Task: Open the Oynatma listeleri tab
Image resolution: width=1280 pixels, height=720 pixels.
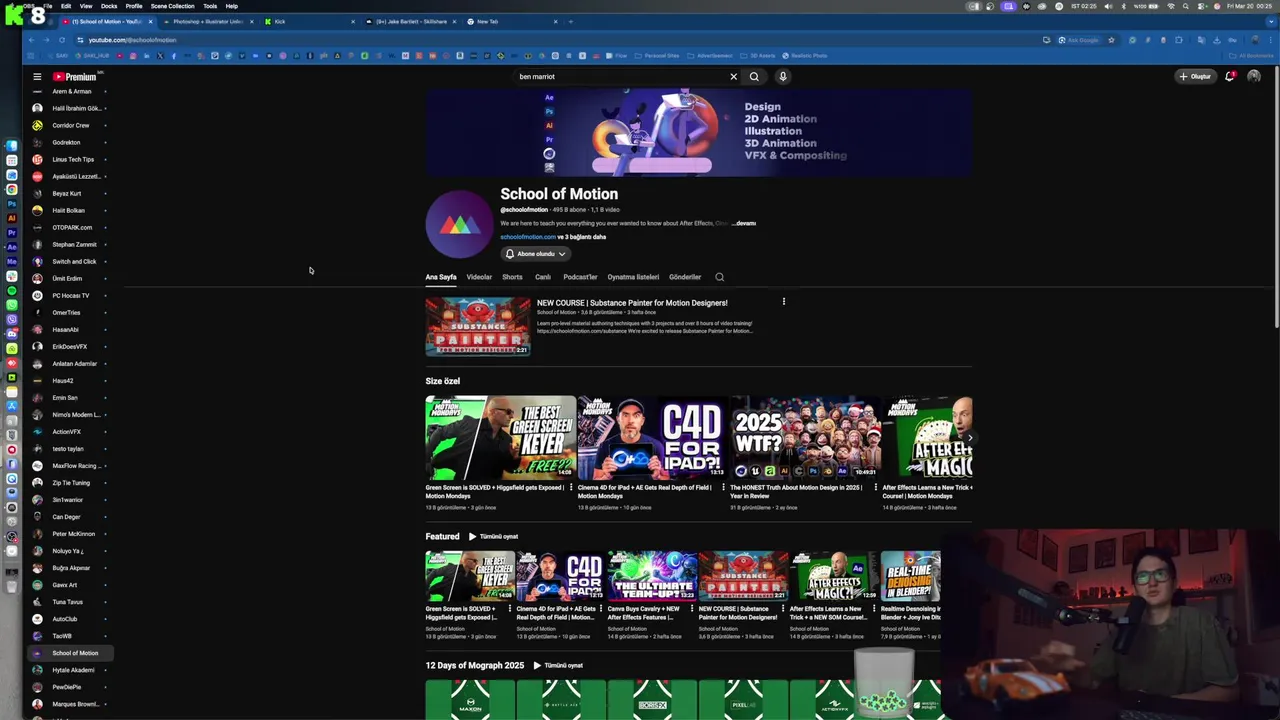Action: coord(633,277)
